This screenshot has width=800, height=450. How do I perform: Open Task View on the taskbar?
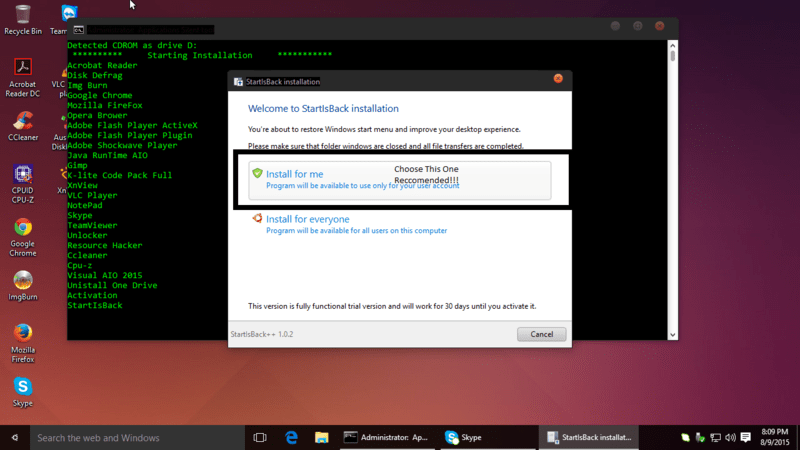tap(260, 437)
